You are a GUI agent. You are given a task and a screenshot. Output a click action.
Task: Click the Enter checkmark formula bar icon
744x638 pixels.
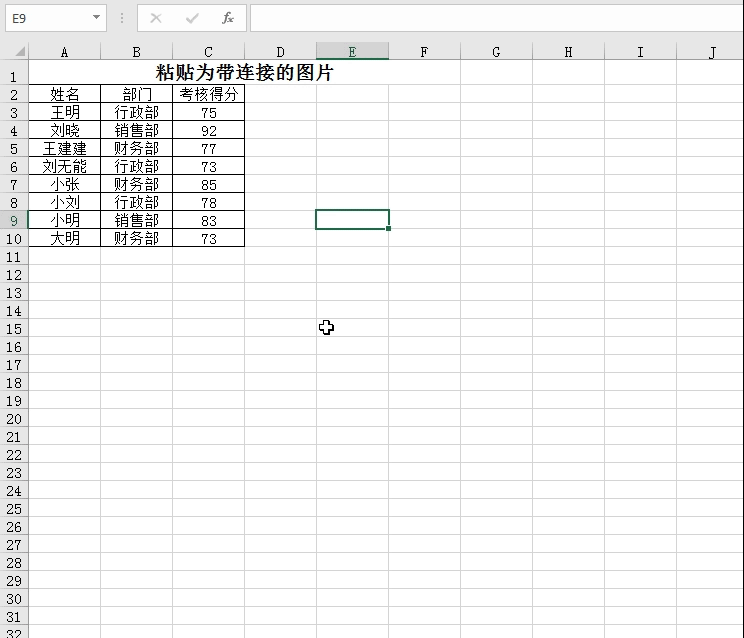[192, 18]
